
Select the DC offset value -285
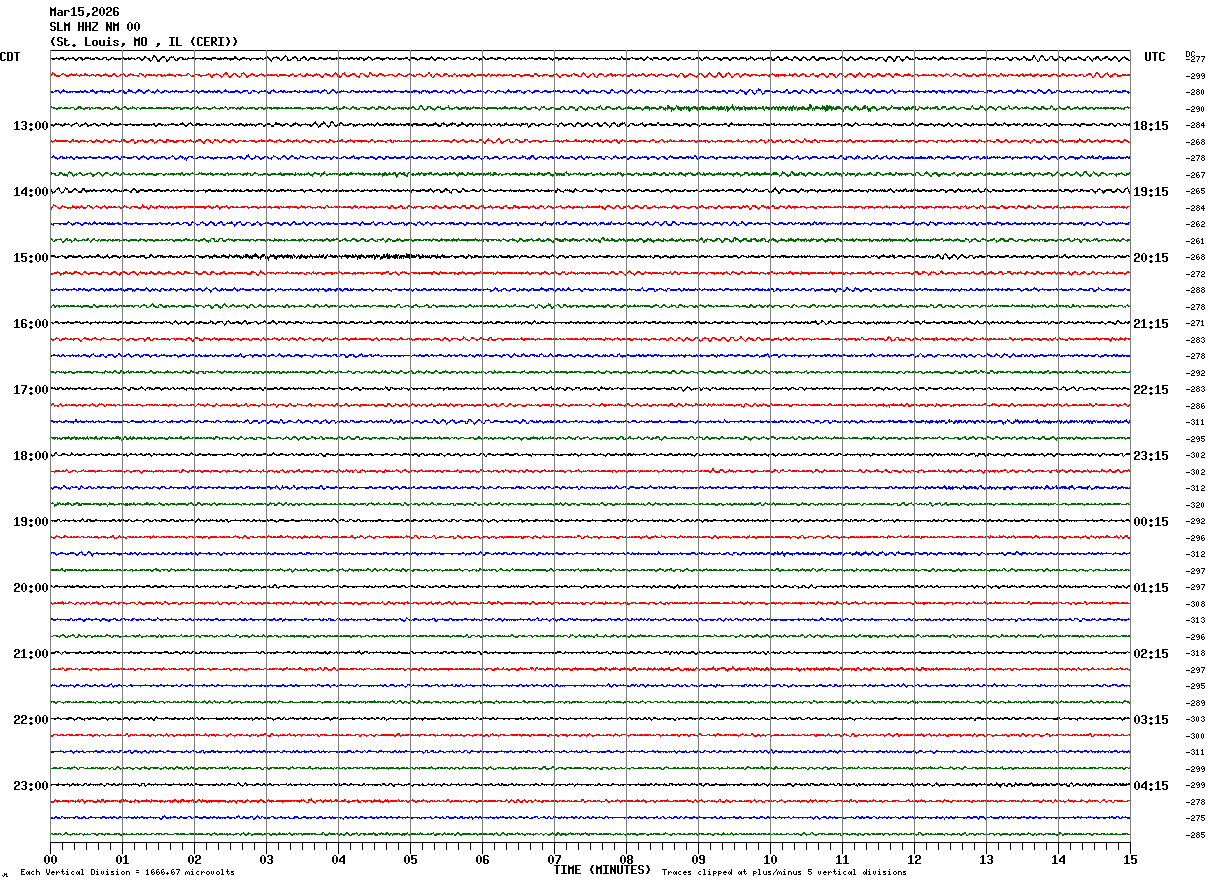1195,835
